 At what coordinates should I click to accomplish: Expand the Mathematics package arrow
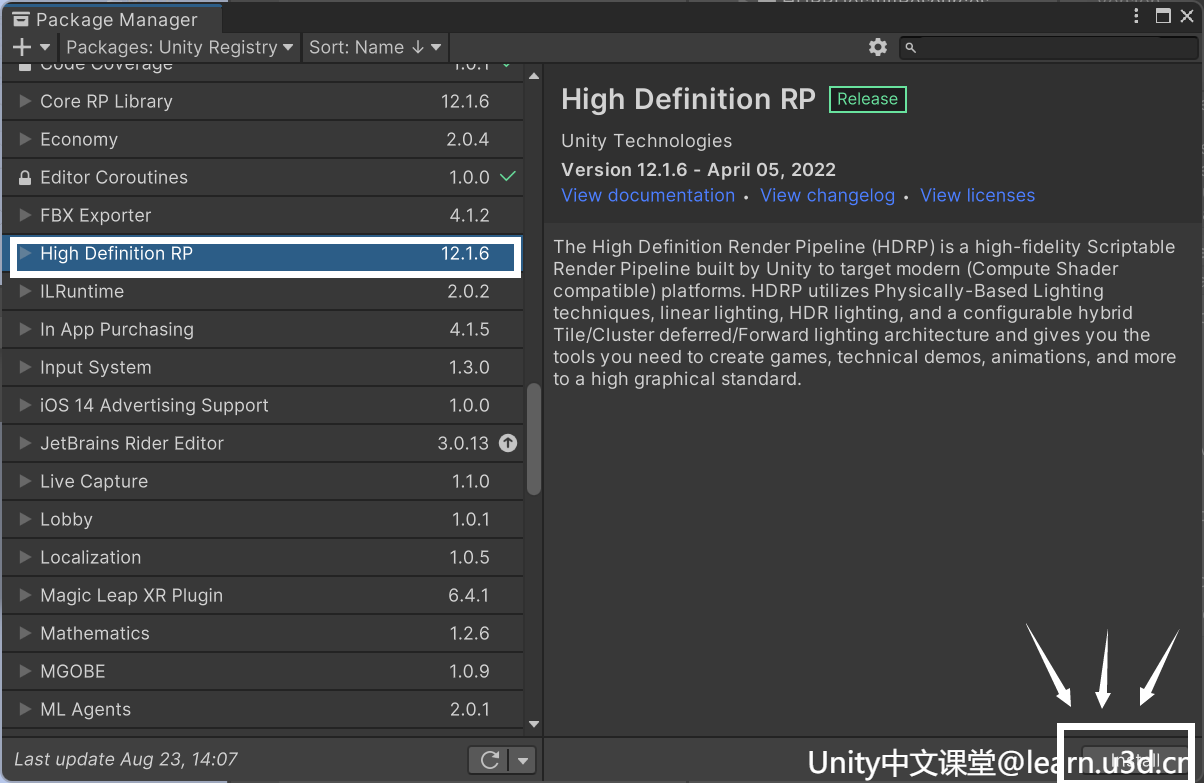pyautogui.click(x=25, y=633)
